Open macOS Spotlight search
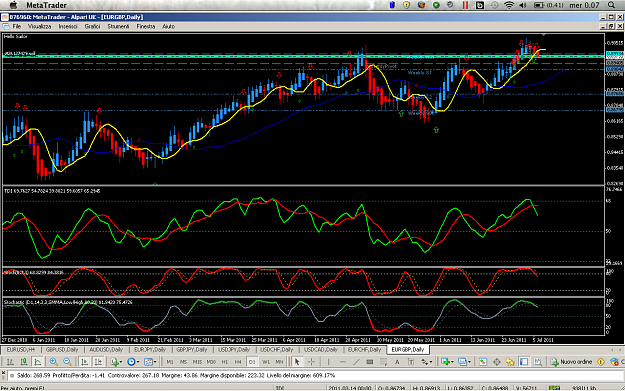Viewport: 625px width, 391px height. 611,5
